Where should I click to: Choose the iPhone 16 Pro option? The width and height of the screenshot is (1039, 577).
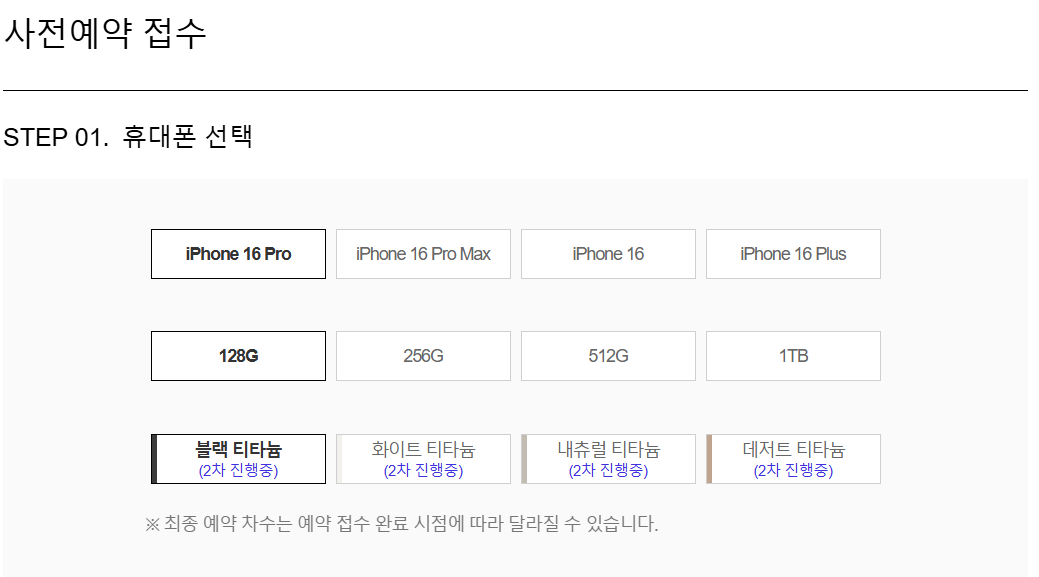[x=238, y=254]
